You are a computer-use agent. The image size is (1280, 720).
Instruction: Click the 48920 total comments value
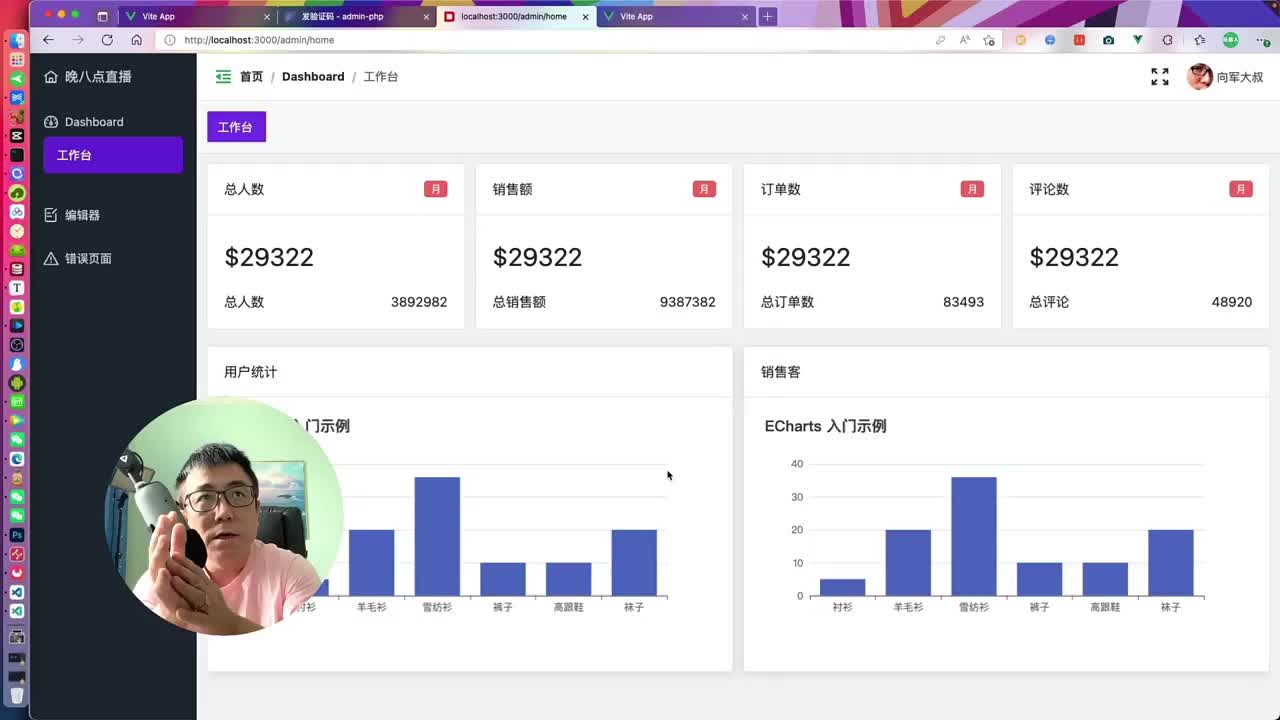pyautogui.click(x=1232, y=302)
